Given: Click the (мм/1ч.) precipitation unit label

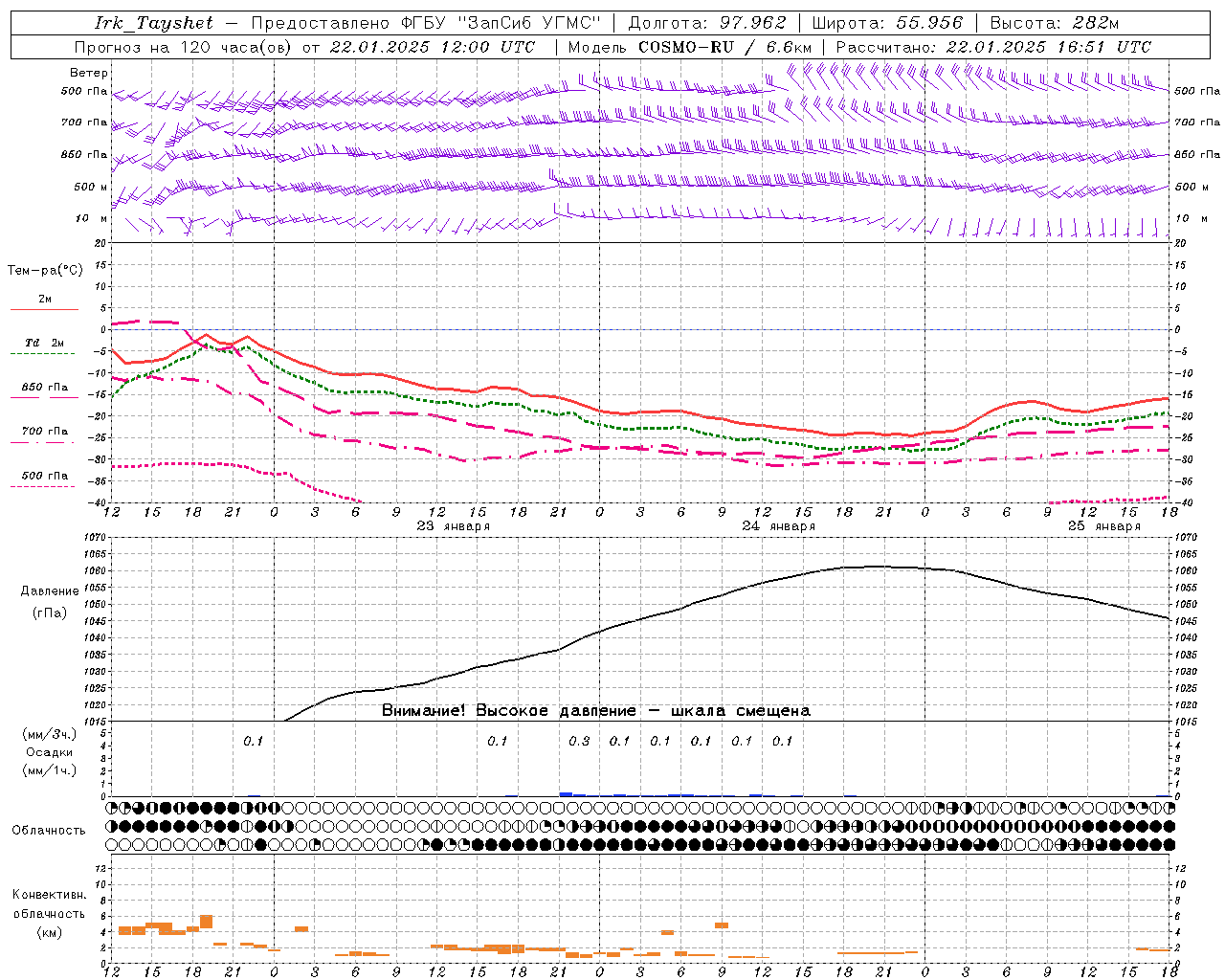Looking at the screenshot, I should tap(50, 769).
